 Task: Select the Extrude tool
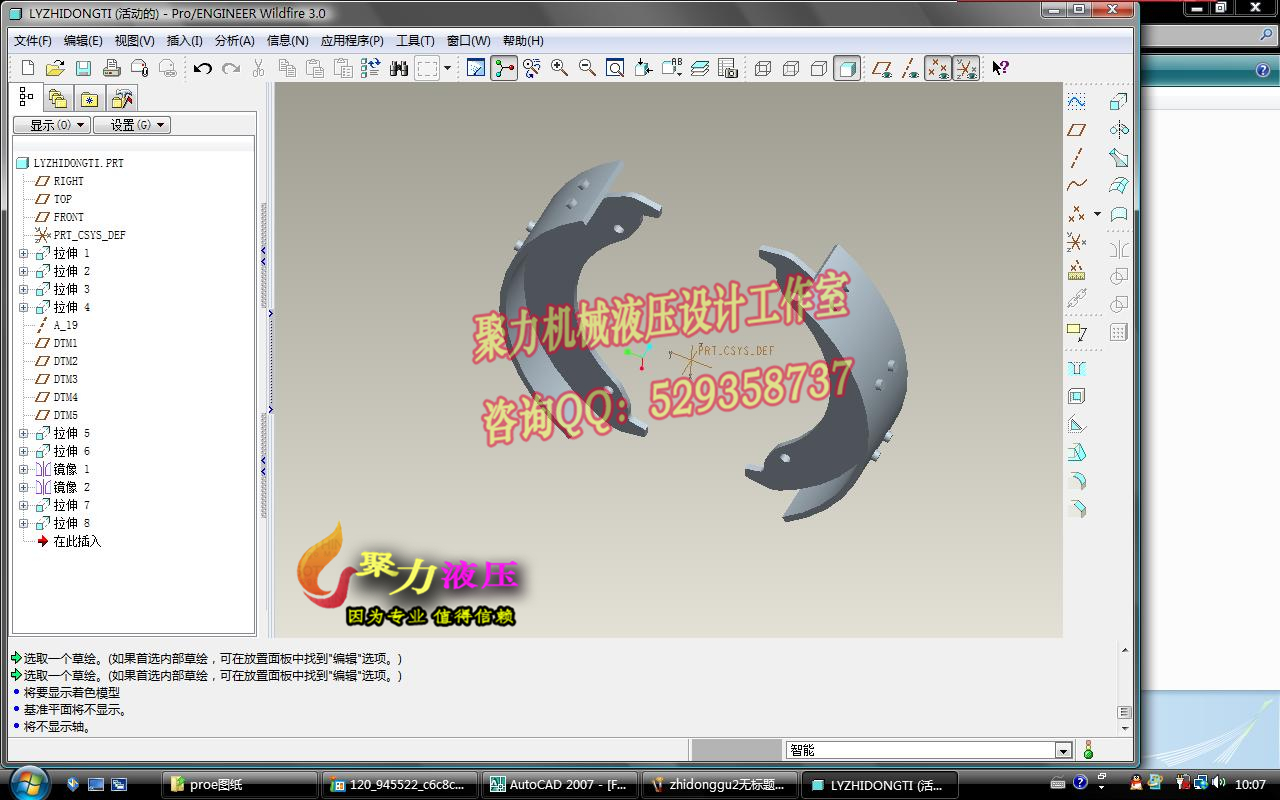click(x=1117, y=101)
